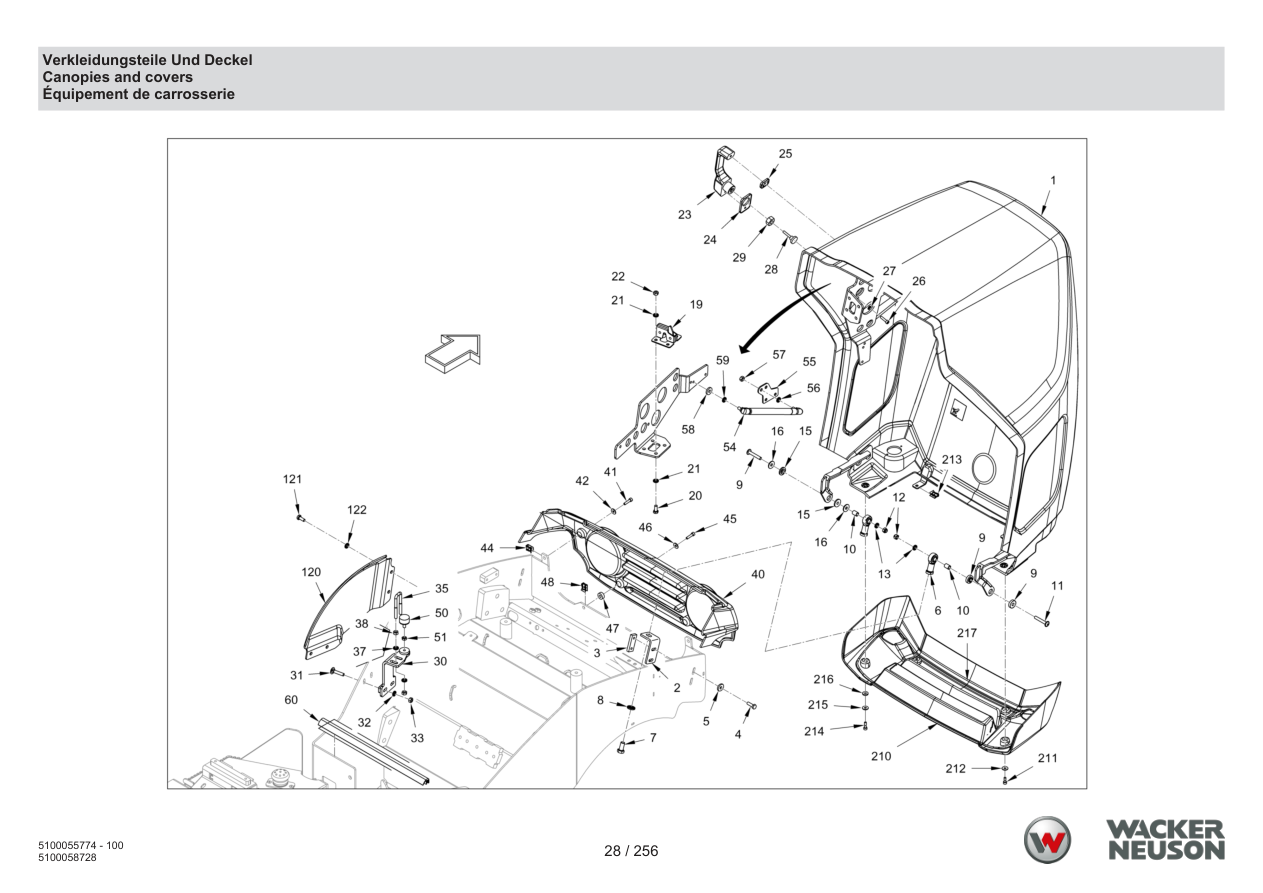Click callout number 59
Screen dimensions: 1263x893
click(723, 360)
